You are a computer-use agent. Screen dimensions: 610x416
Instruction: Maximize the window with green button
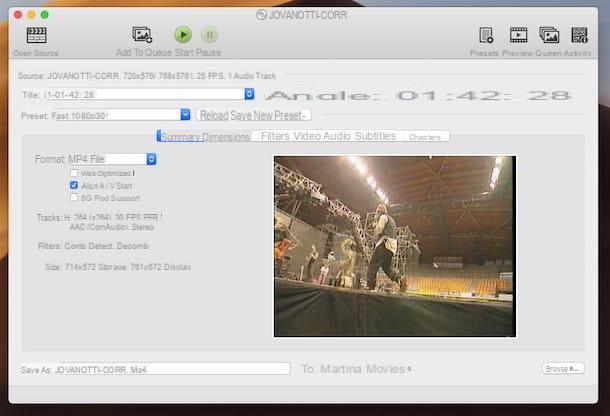point(45,15)
